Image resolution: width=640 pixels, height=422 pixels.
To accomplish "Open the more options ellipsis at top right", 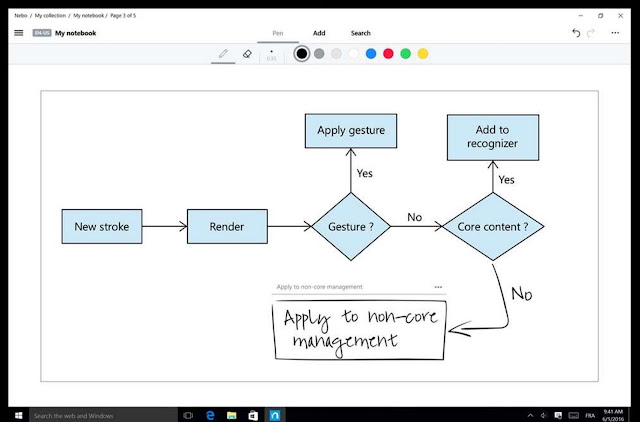I will click(x=615, y=33).
